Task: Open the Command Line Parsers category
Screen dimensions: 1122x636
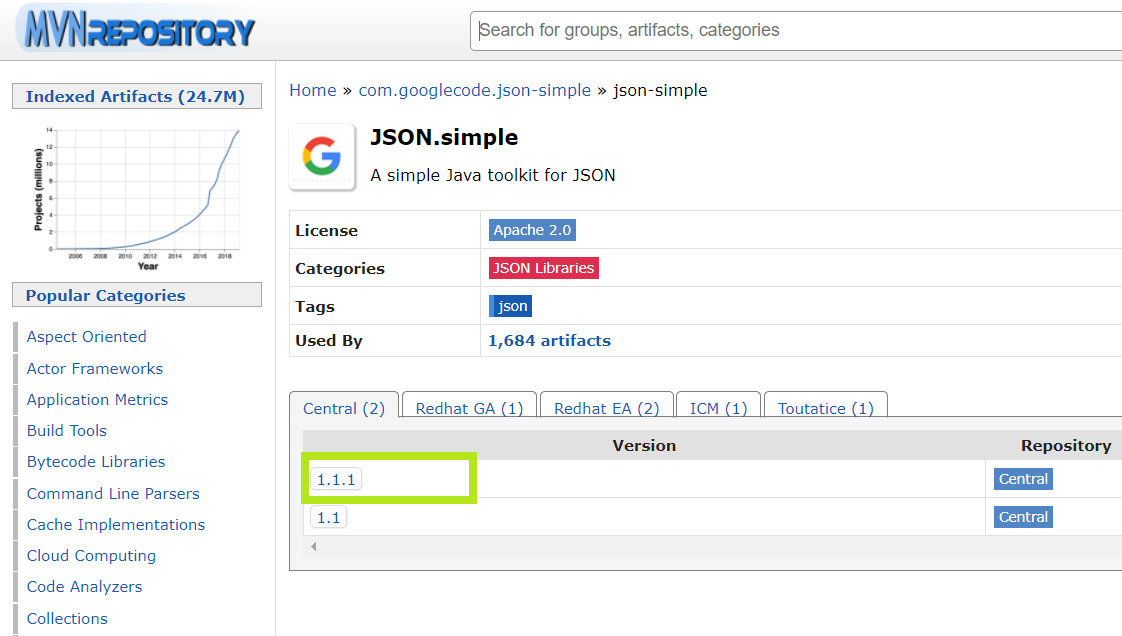Action: [x=113, y=494]
